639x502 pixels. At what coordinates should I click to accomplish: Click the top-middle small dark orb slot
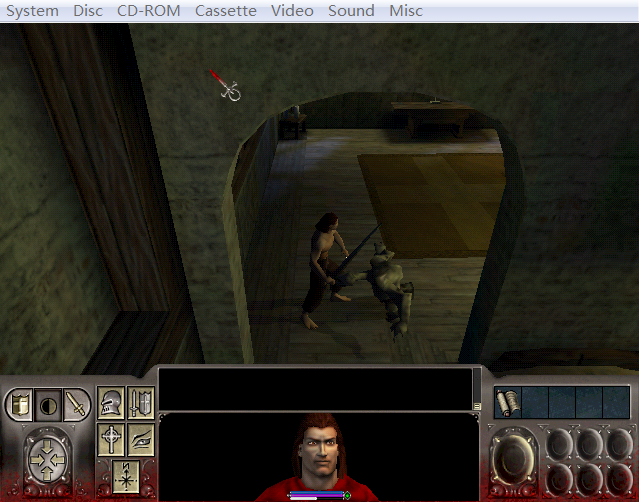coord(589,443)
